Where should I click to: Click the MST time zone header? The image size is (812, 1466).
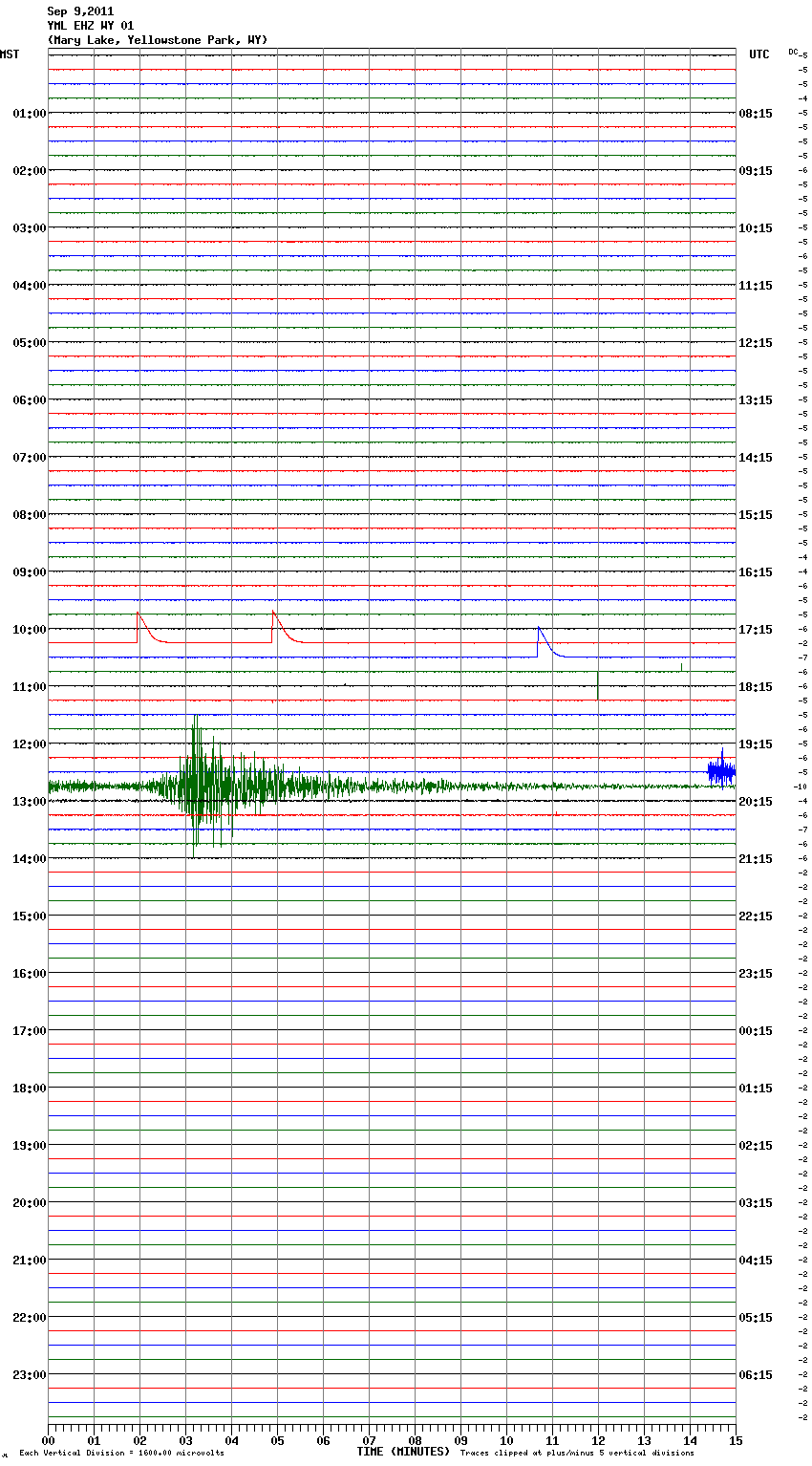pyautogui.click(x=10, y=54)
